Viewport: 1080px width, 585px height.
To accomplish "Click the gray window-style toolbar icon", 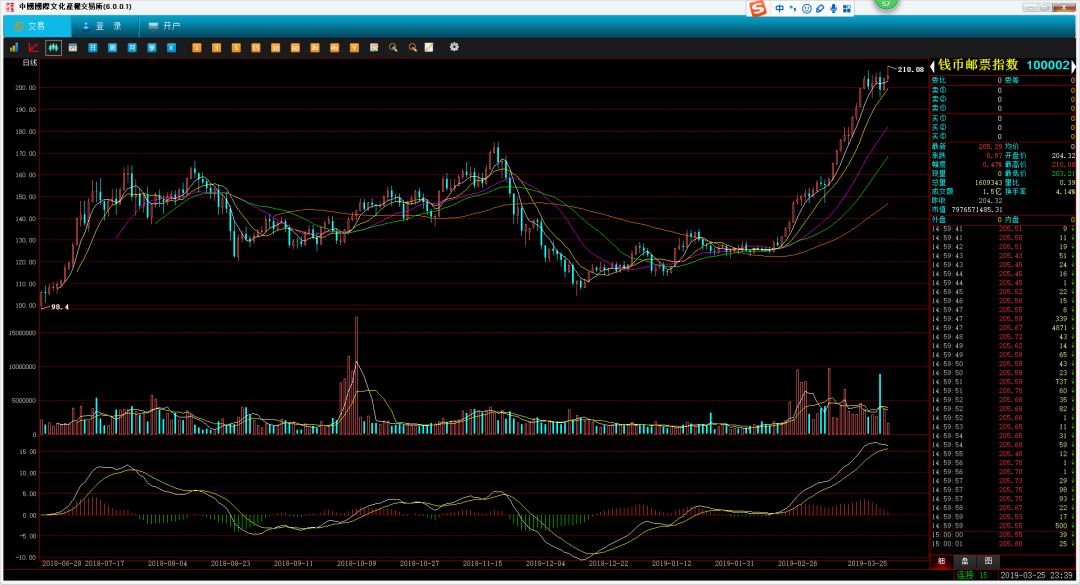I will pos(73,48).
